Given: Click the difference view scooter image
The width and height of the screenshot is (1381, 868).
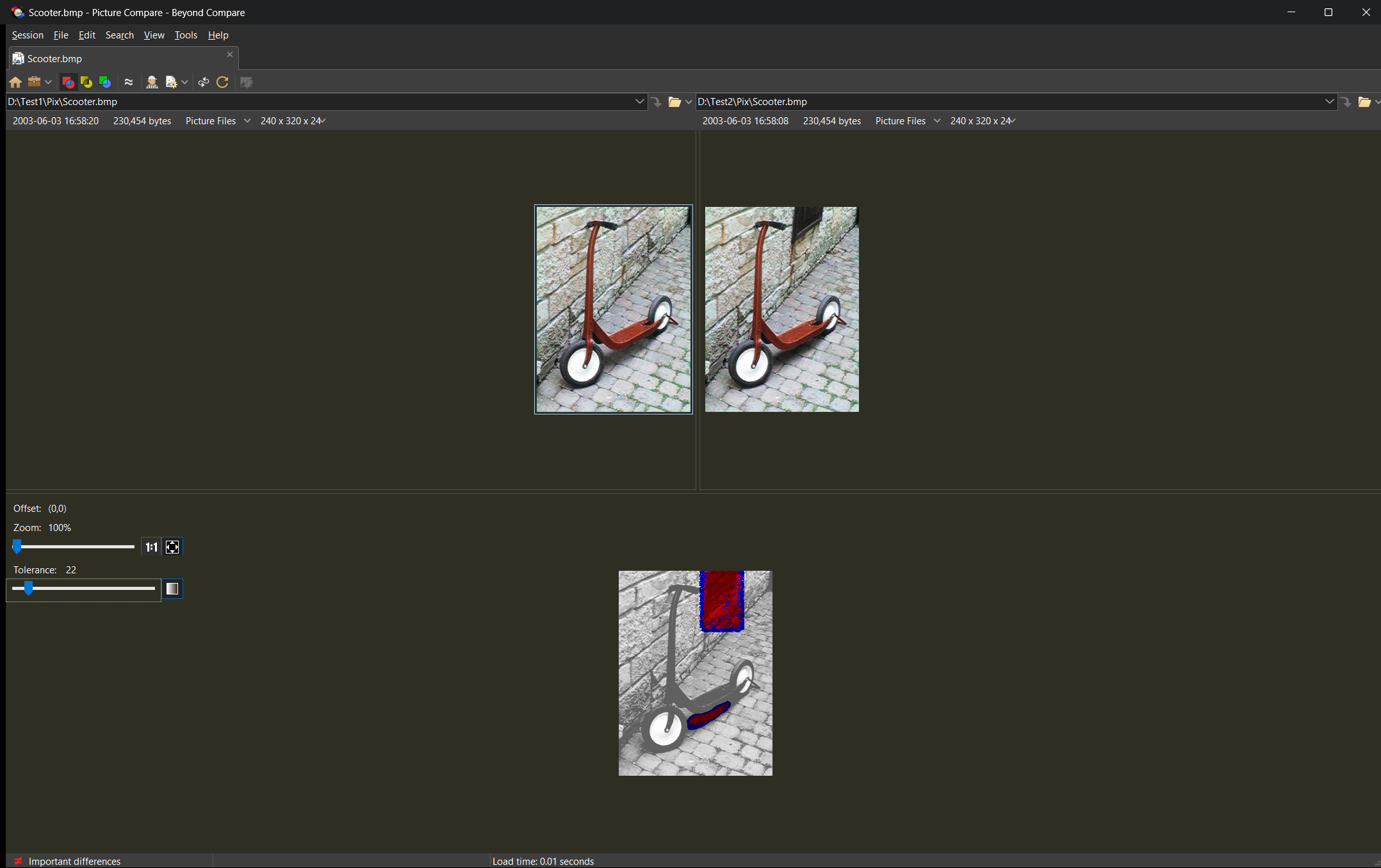Looking at the screenshot, I should pyautogui.click(x=696, y=673).
